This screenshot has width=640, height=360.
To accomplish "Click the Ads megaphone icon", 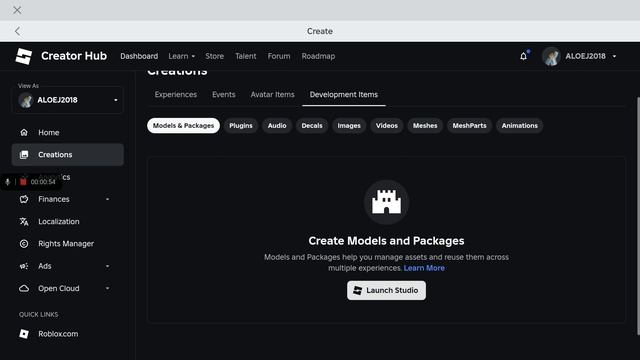I will tap(24, 266).
